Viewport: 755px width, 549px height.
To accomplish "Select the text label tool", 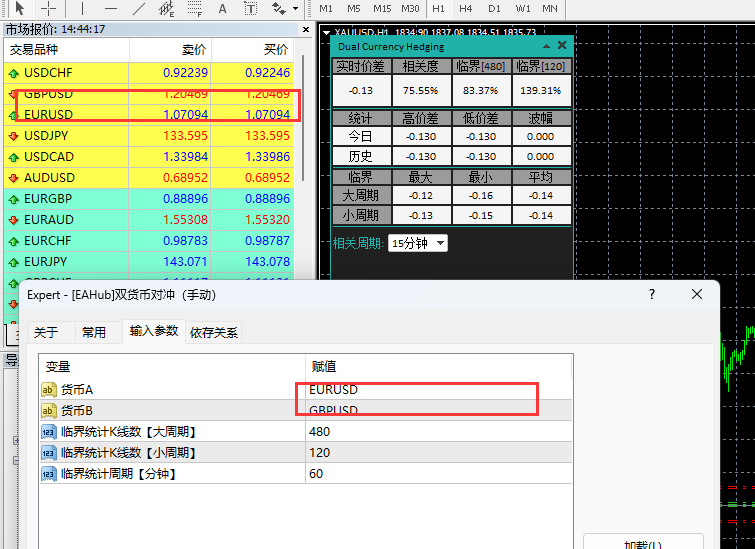I will click(250, 9).
